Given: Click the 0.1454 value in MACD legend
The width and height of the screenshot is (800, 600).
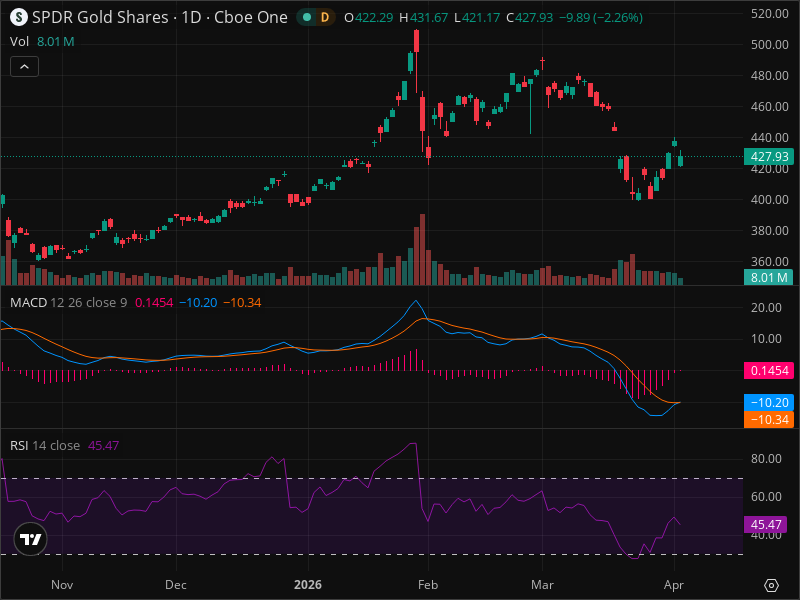Looking at the screenshot, I should click(154, 303).
